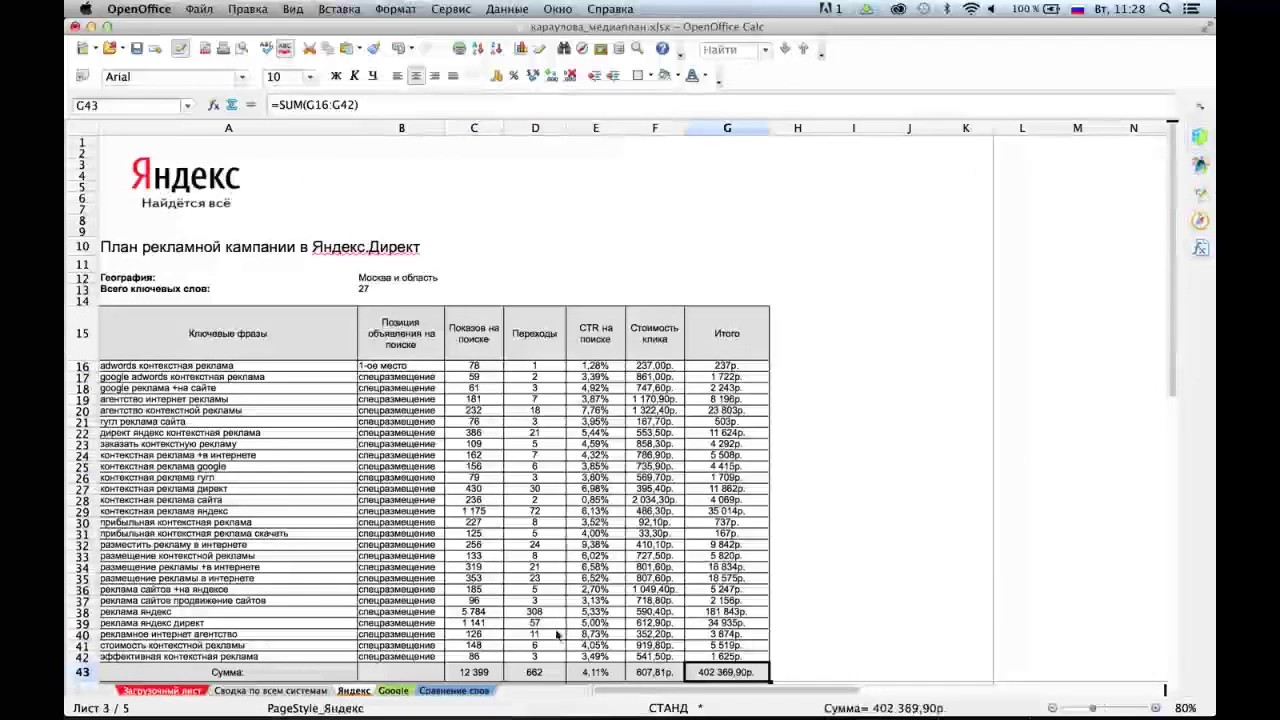Open macOS Spotlight search icon
The height and width of the screenshot is (720, 1280).
1165,9
